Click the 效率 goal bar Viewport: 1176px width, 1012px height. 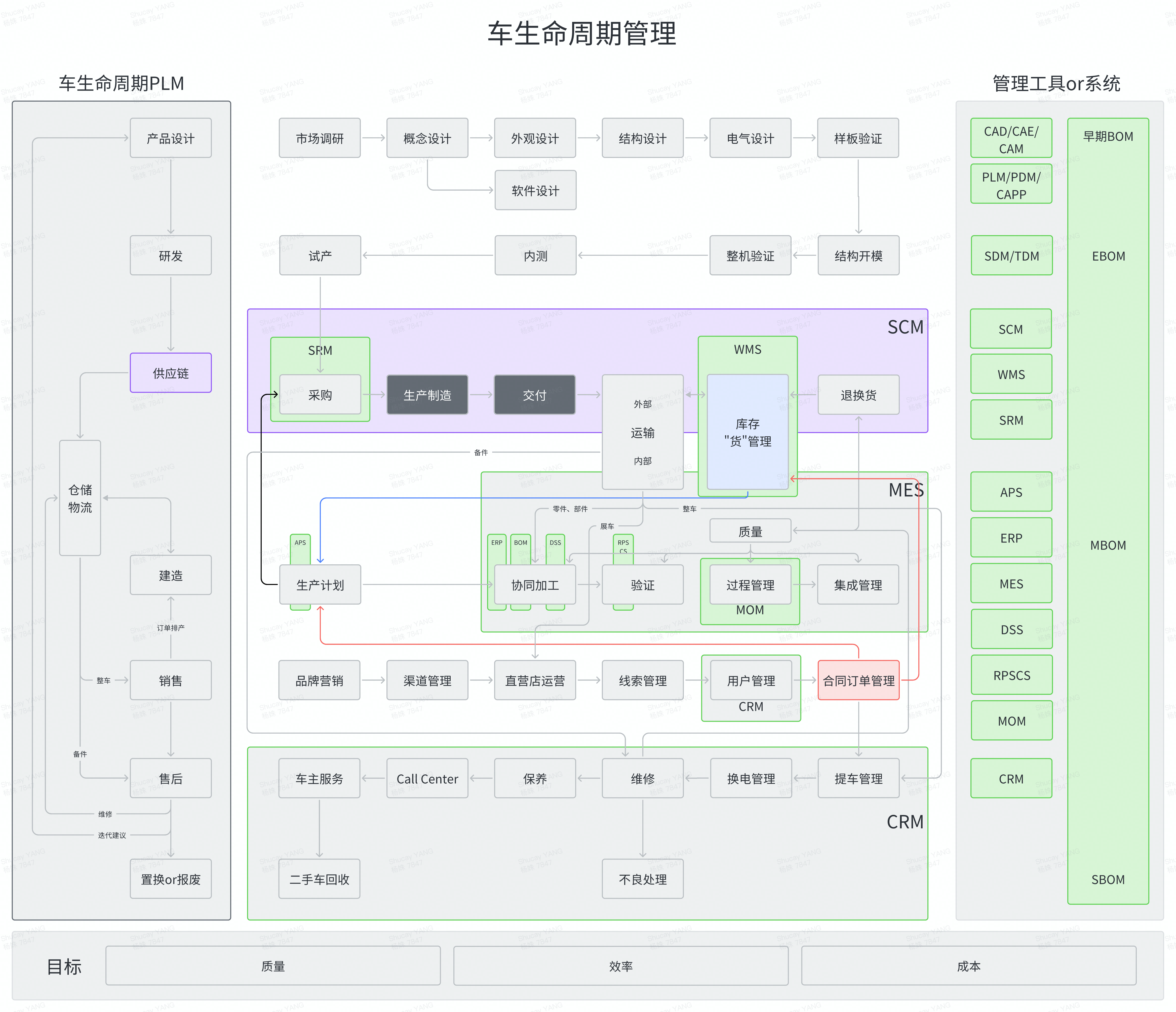pos(620,965)
